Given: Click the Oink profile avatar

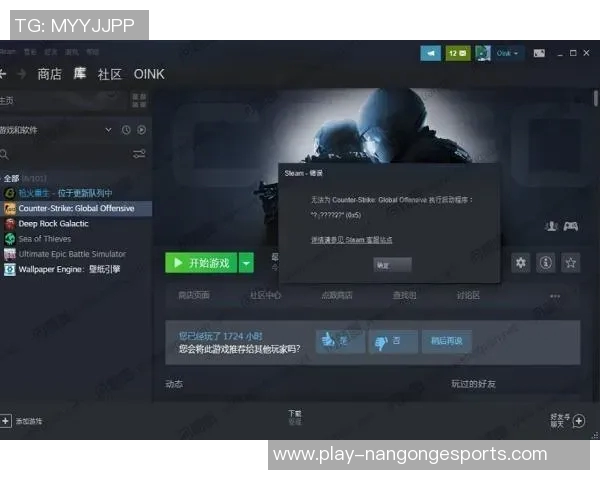Looking at the screenshot, I should pyautogui.click(x=483, y=53).
